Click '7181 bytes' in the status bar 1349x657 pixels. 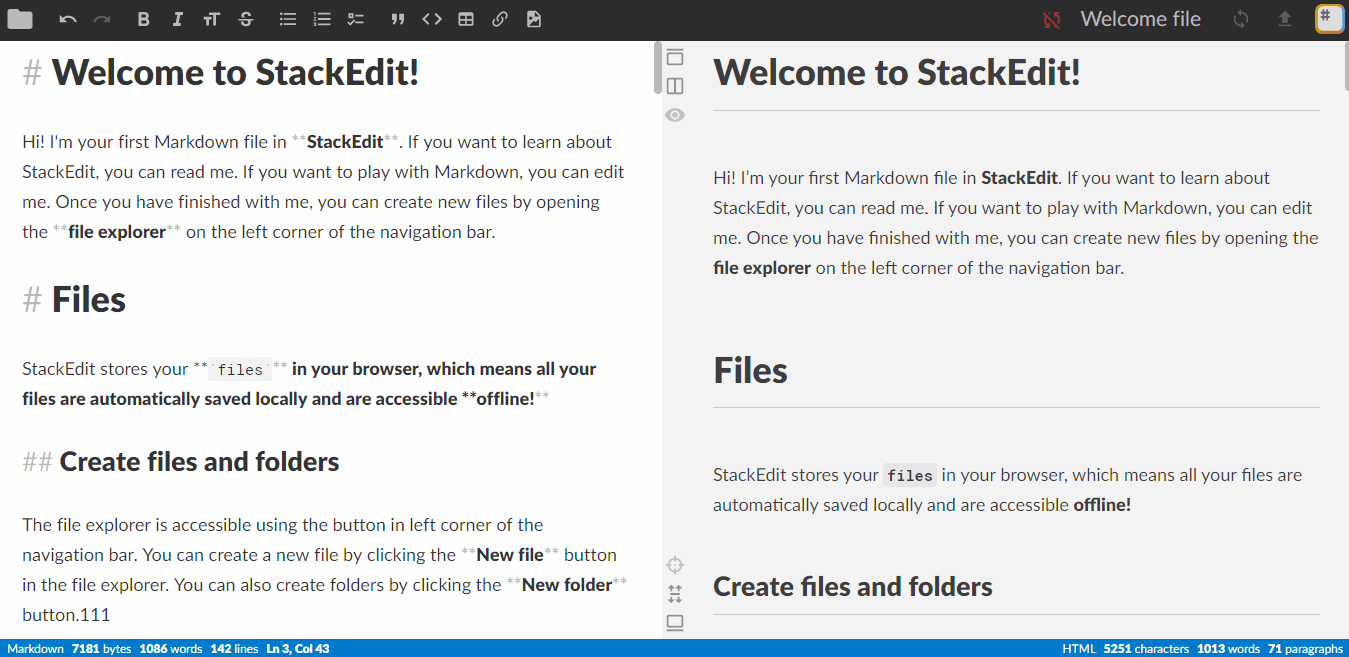point(101,649)
